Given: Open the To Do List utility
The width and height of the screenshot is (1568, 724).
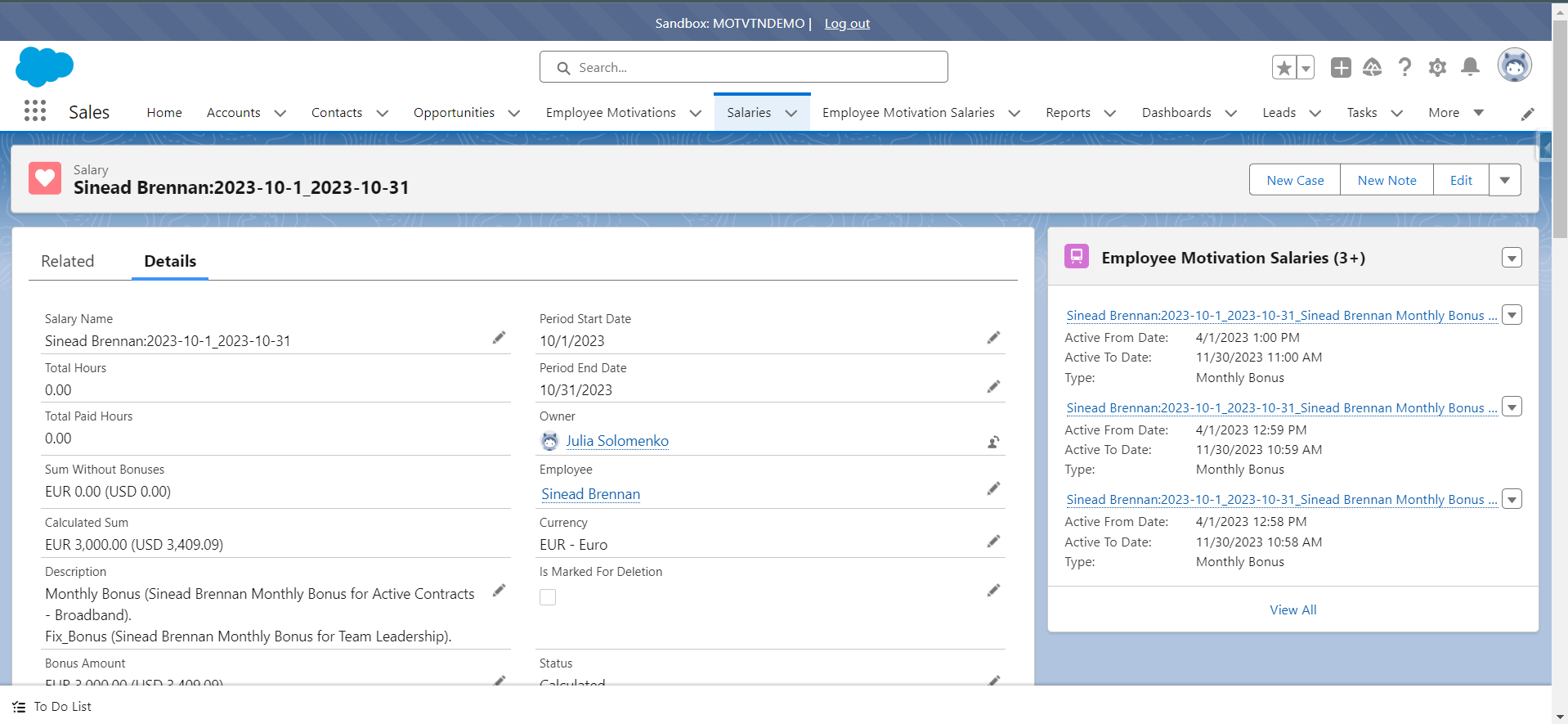Looking at the screenshot, I should point(52,707).
